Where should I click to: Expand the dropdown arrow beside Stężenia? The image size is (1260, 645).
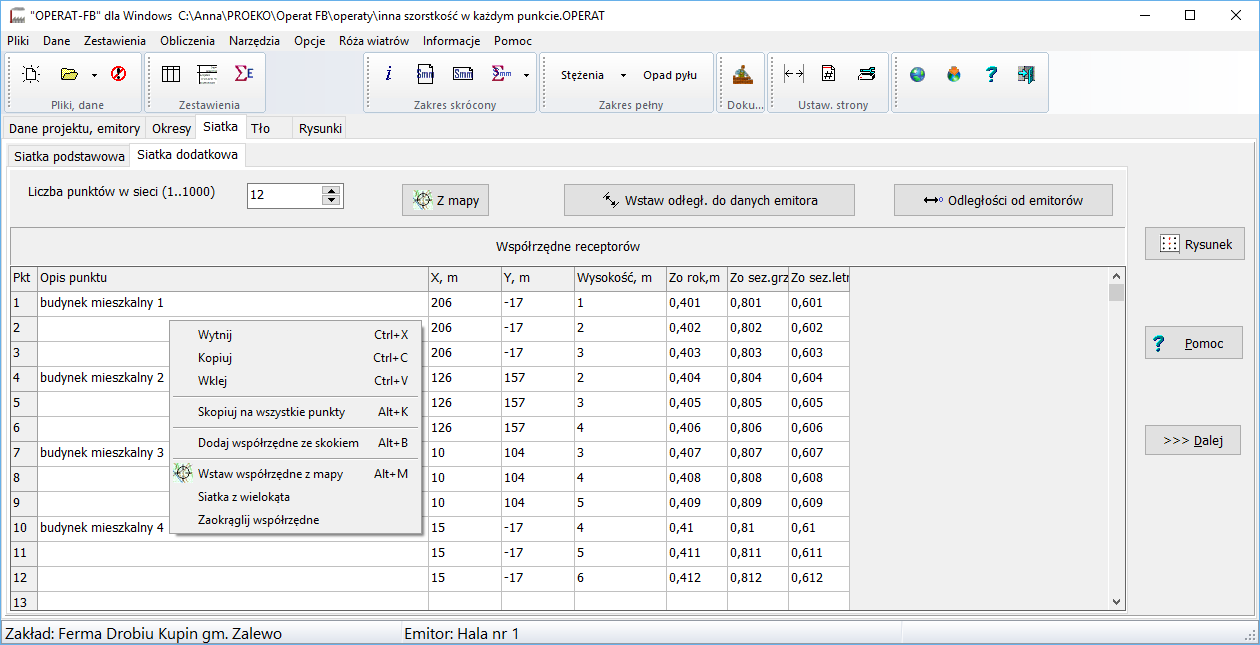click(x=622, y=75)
